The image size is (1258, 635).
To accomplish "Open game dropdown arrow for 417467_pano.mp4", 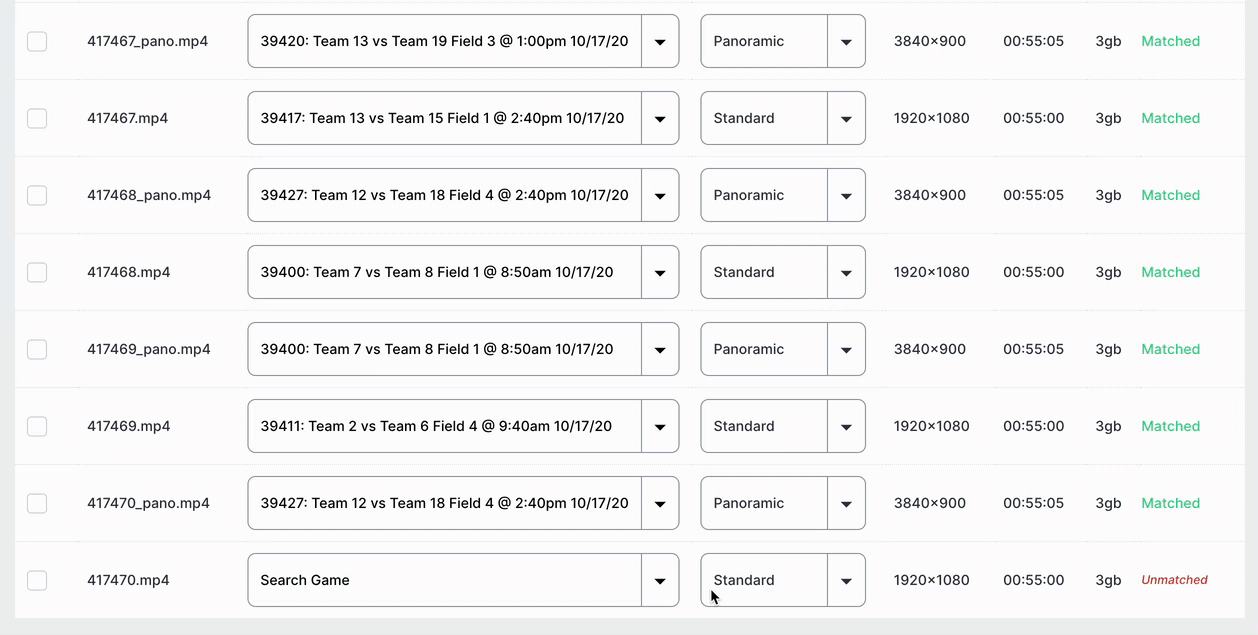I will click(x=660, y=41).
